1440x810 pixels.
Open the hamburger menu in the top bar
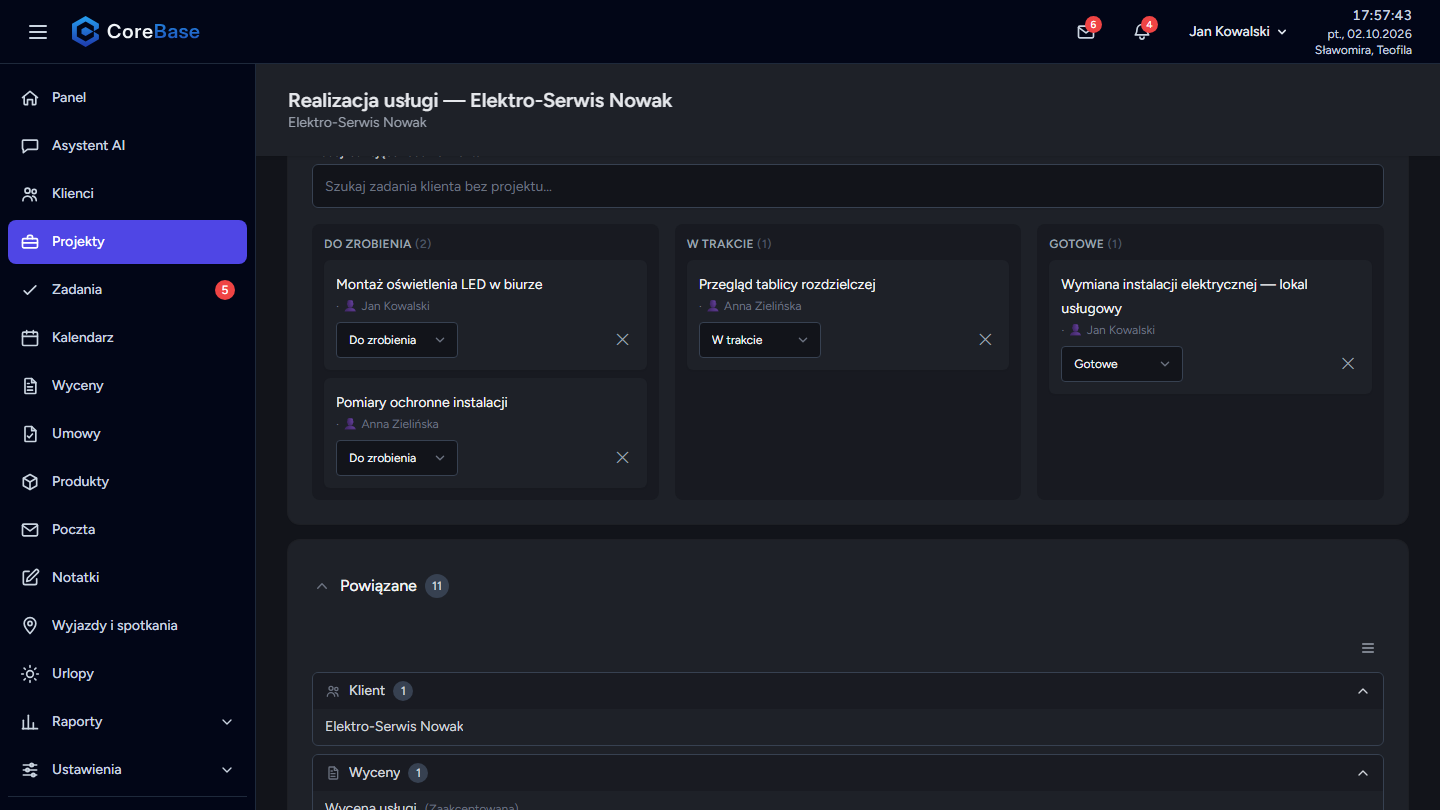click(x=38, y=32)
